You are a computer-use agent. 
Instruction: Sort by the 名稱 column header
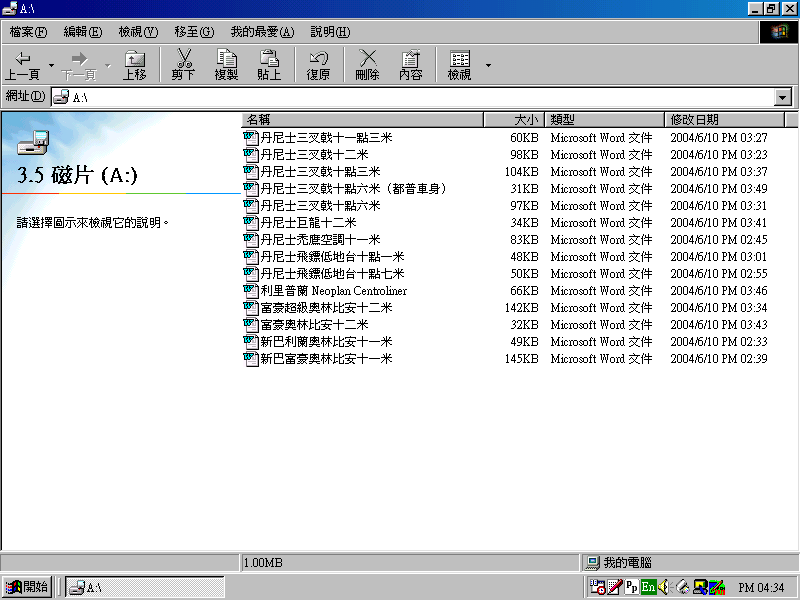(362, 120)
